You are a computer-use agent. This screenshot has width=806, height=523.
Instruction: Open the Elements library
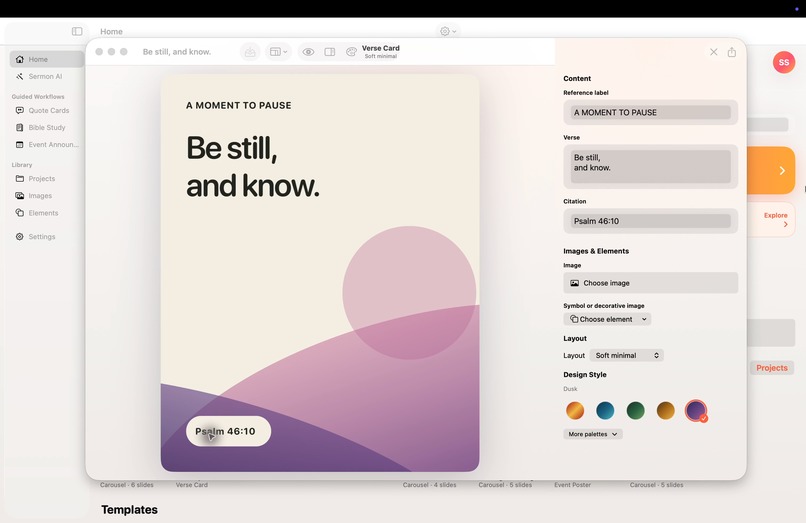click(45, 212)
